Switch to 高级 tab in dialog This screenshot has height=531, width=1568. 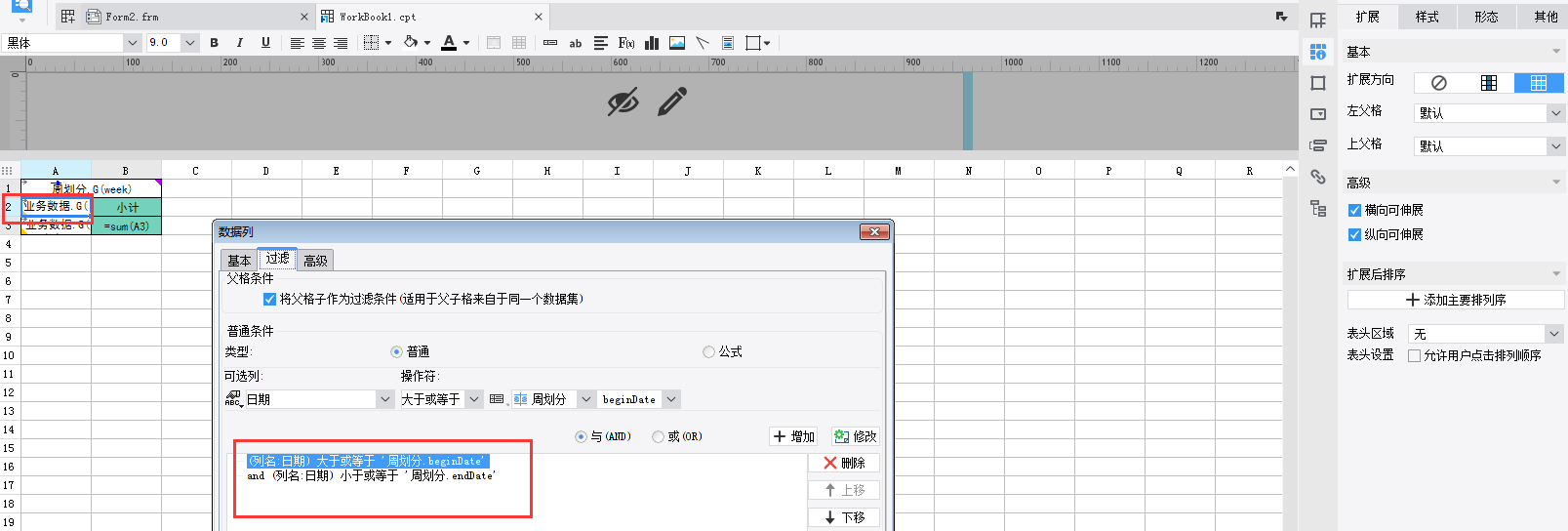(x=315, y=261)
